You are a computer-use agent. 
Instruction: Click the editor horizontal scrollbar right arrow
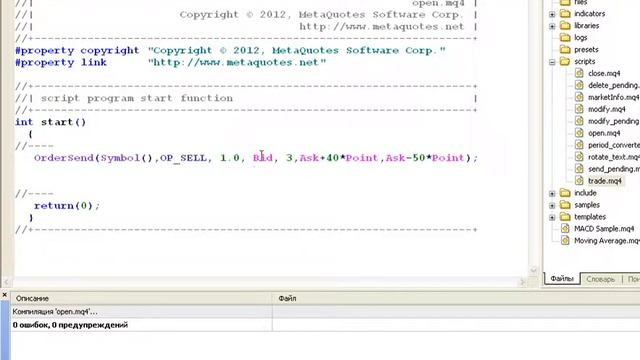522,282
